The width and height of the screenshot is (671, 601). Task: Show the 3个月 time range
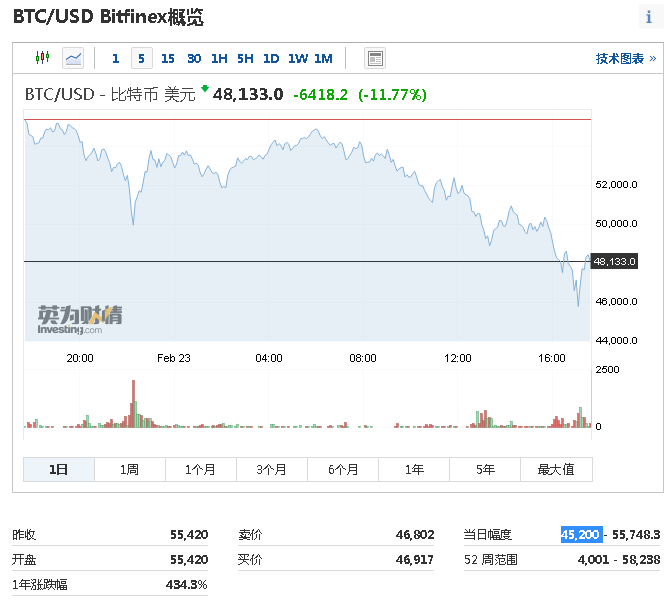[x=271, y=469]
